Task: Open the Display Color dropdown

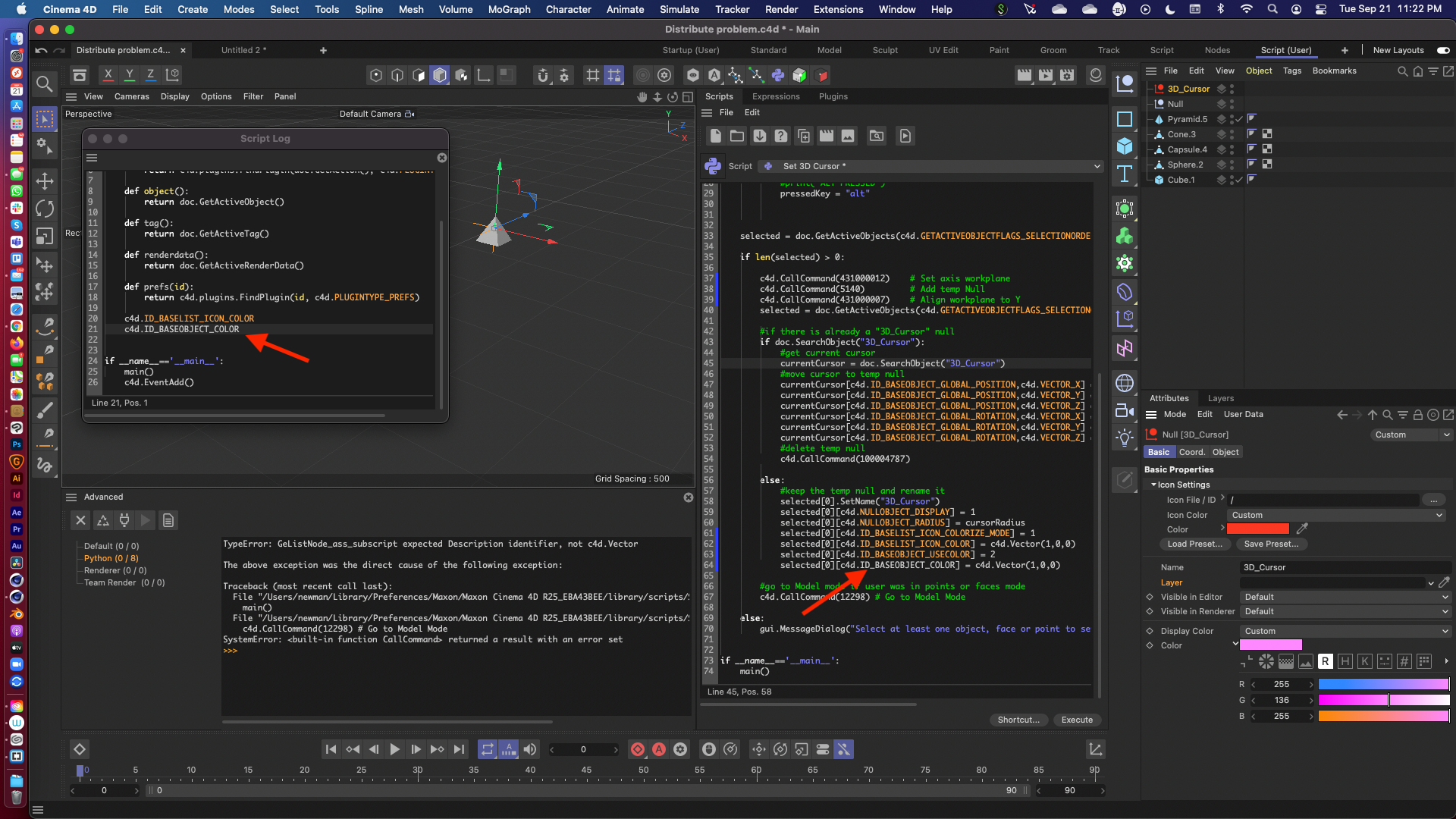Action: pyautogui.click(x=1346, y=631)
